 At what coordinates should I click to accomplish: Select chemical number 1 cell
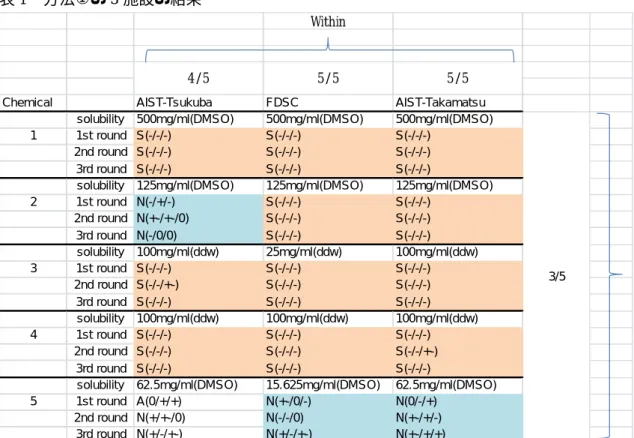point(33,135)
